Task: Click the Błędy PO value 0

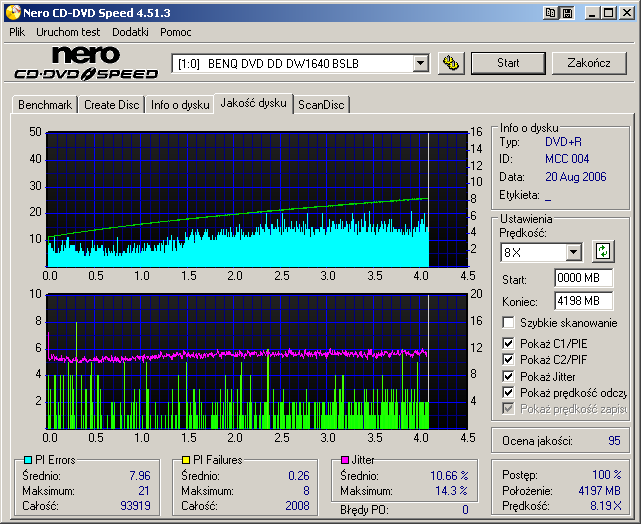Action: pyautogui.click(x=465, y=510)
